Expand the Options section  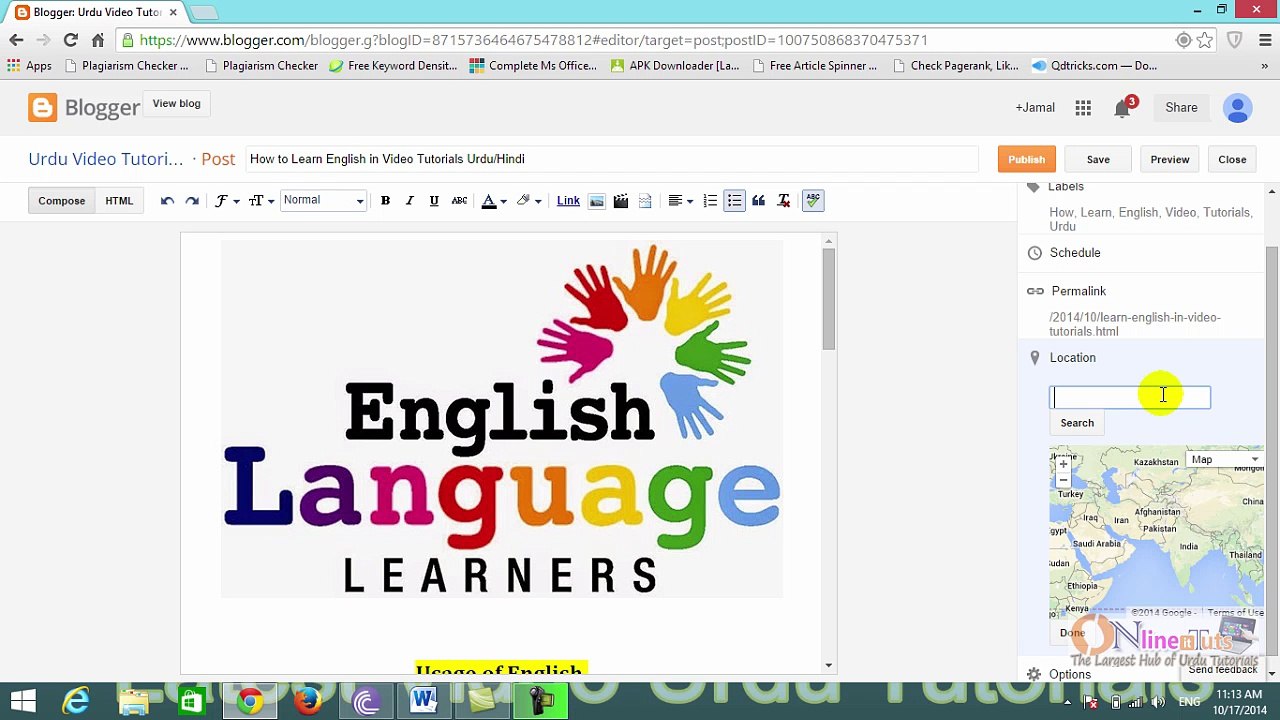1070,675
